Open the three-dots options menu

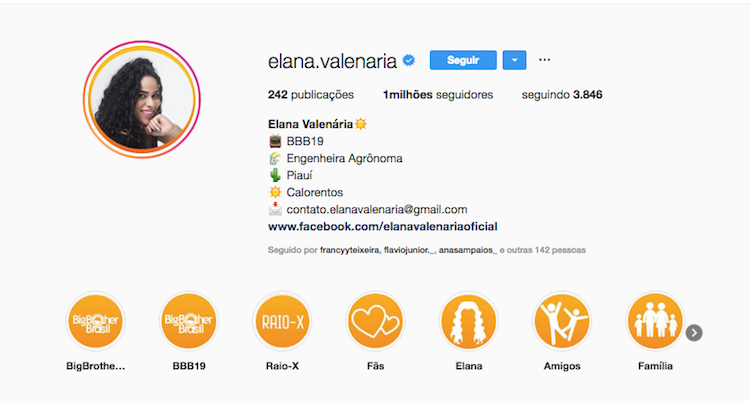[544, 60]
